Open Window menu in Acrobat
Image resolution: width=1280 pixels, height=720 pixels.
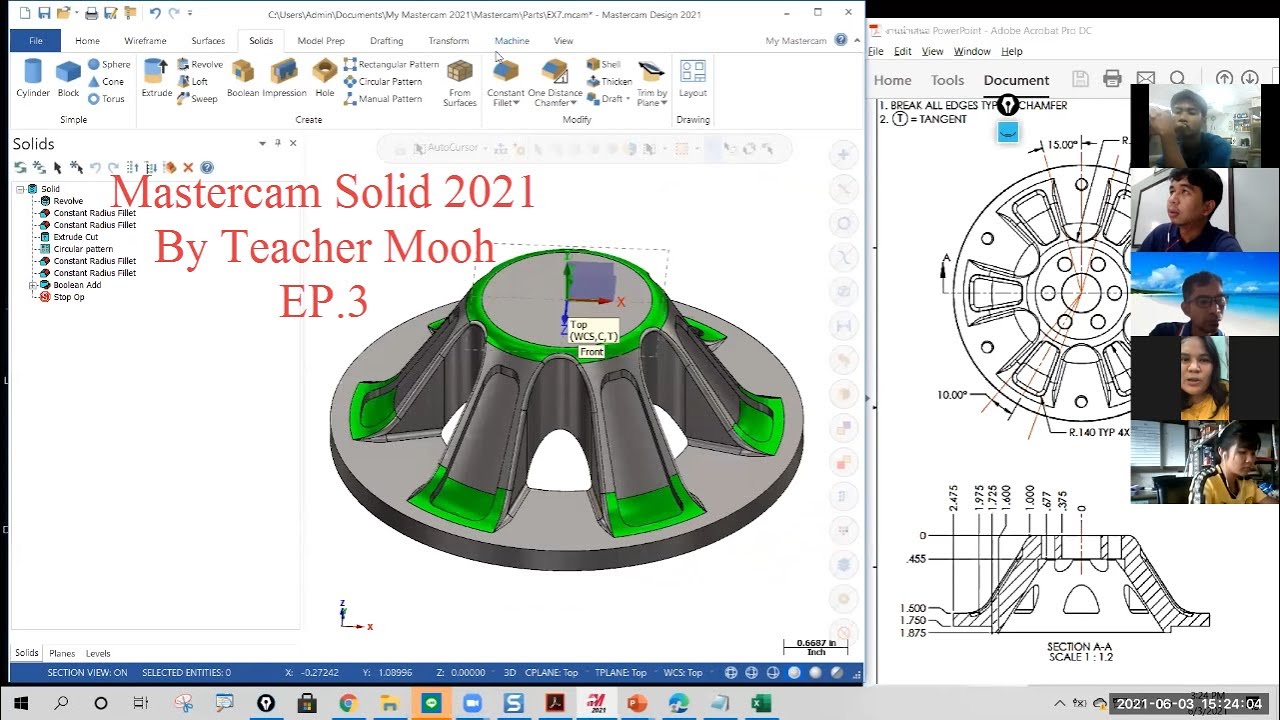[971, 51]
